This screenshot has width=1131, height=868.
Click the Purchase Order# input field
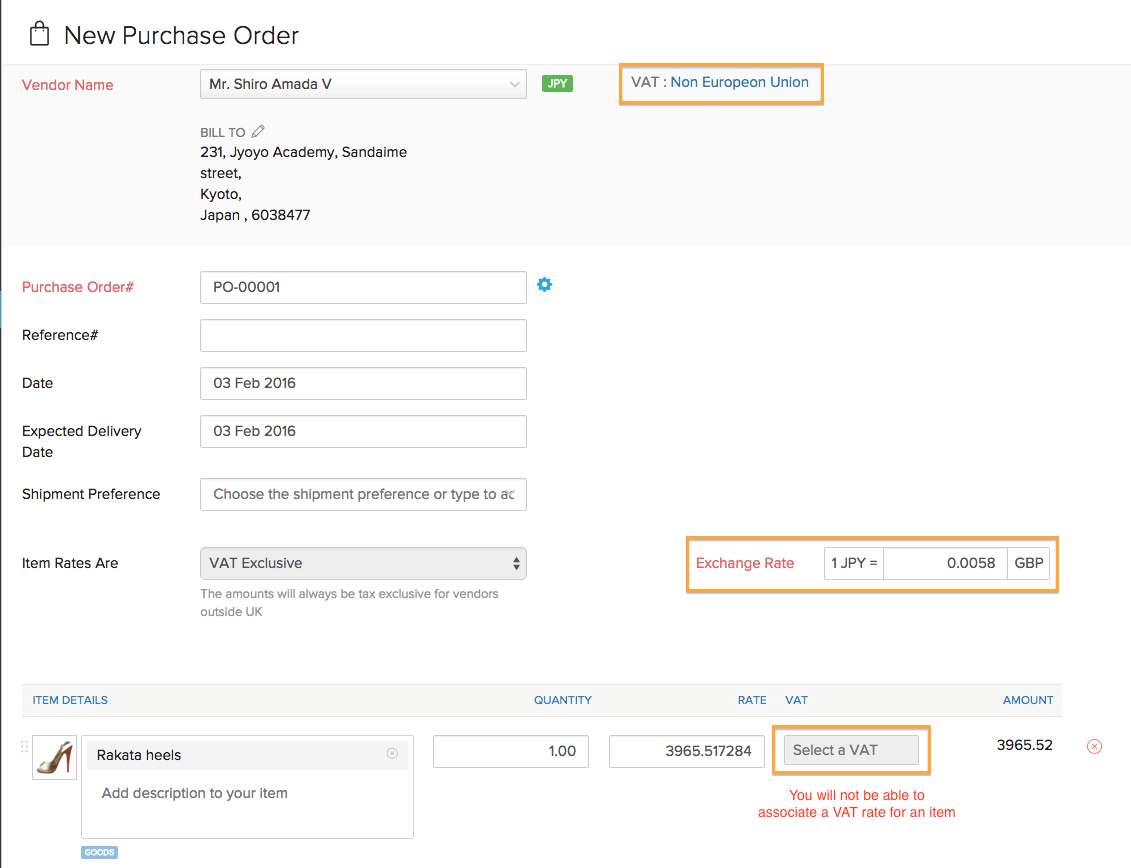tap(363, 287)
